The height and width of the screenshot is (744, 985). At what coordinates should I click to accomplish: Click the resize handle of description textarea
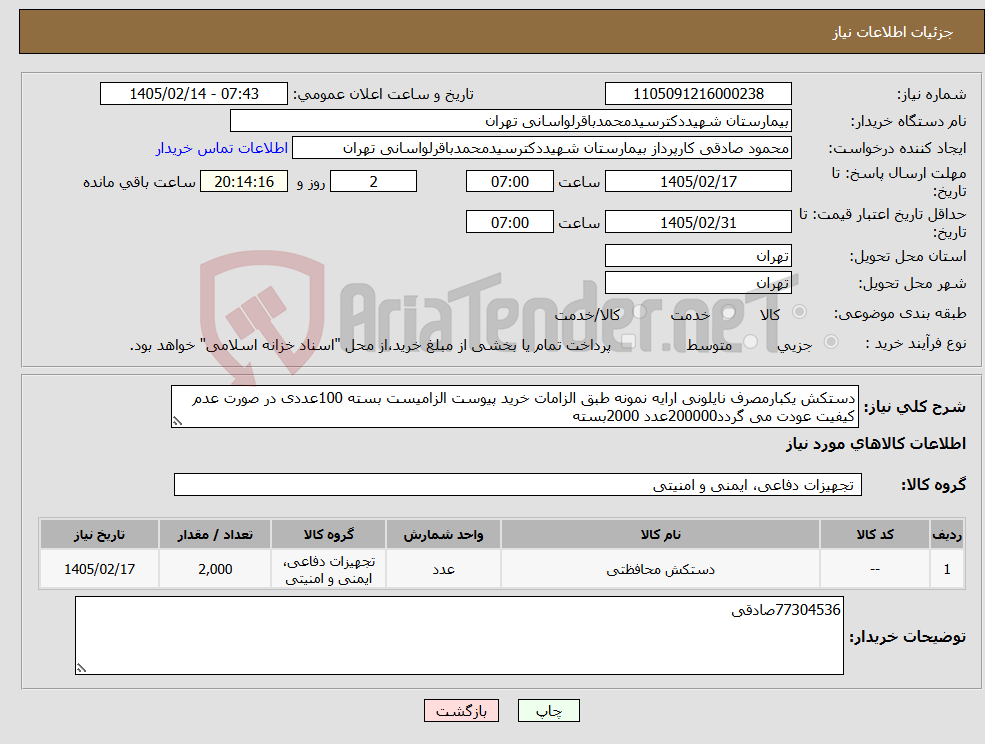pyautogui.click(x=177, y=422)
